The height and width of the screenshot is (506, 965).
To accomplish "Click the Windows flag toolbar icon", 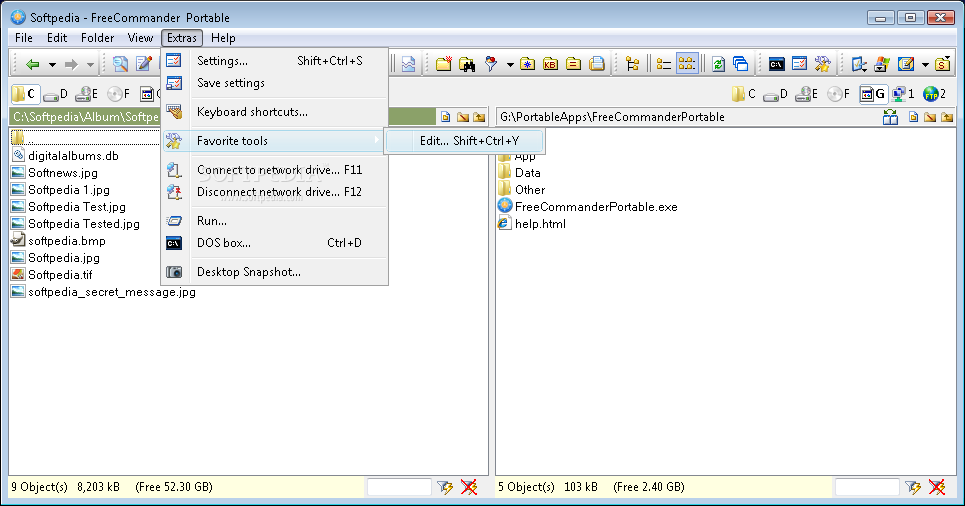I will [882, 63].
